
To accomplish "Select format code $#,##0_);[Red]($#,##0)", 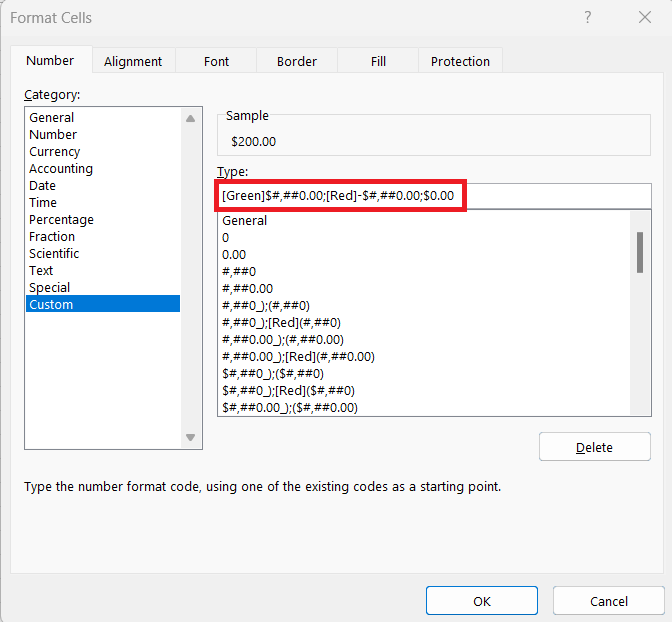I will tap(424, 391).
